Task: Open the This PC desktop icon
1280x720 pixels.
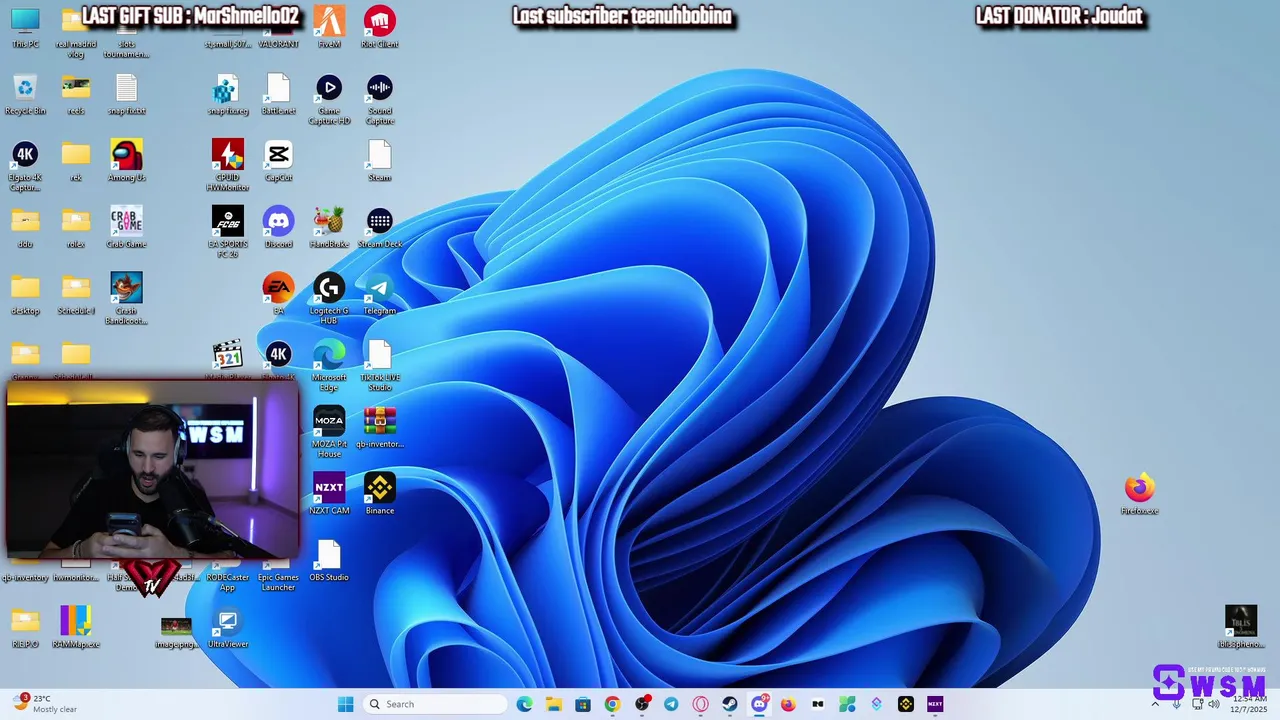Action: point(25,27)
